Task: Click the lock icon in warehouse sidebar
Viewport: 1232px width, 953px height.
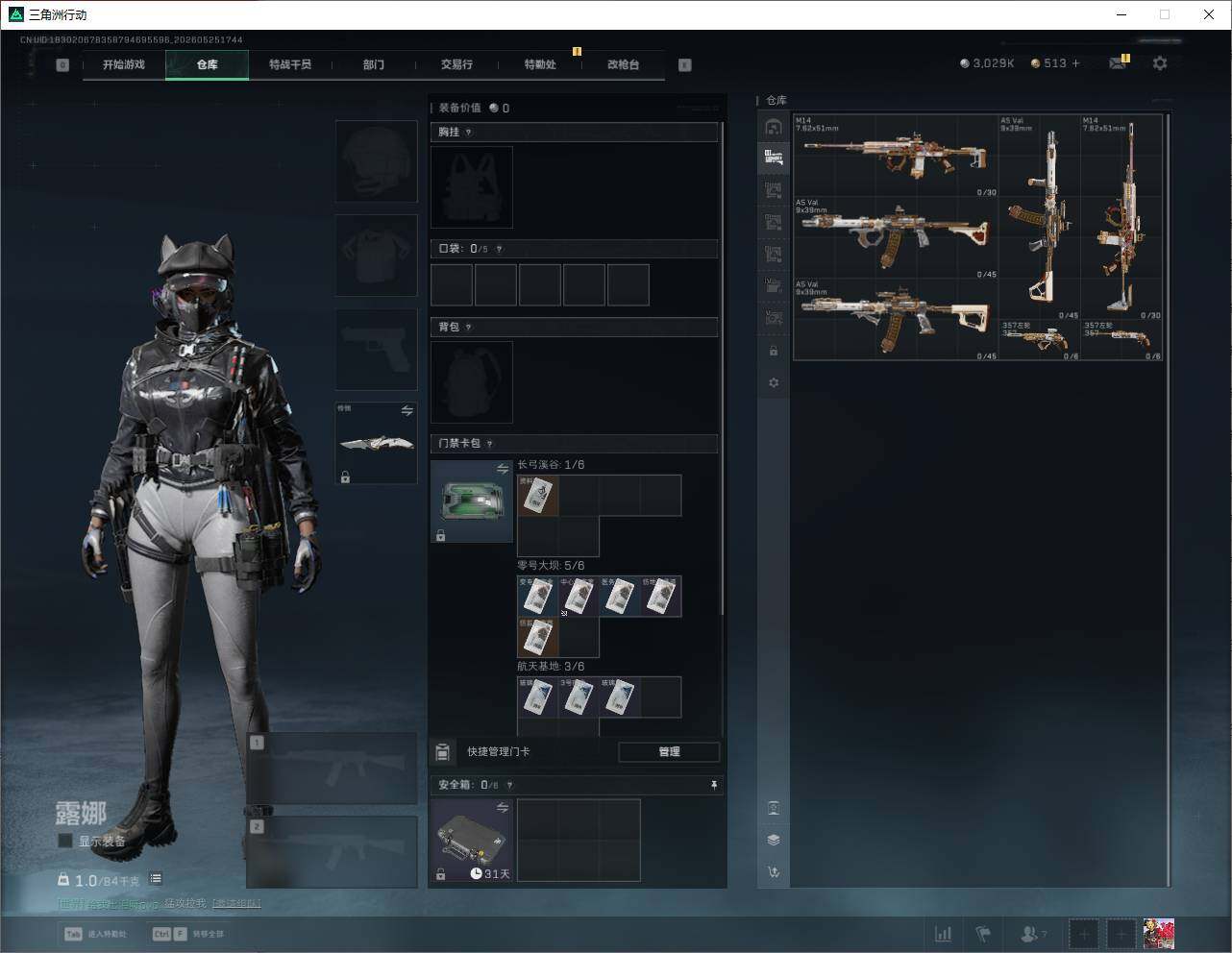Action: pos(774,352)
